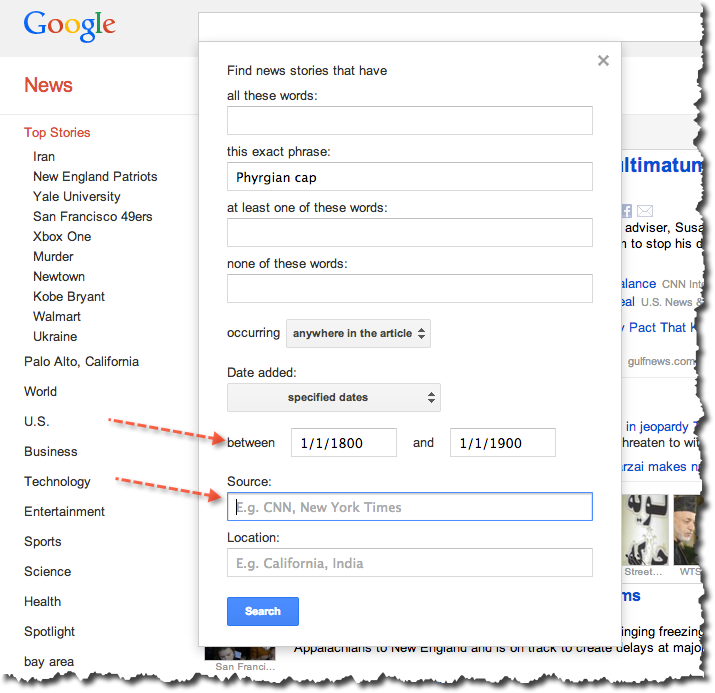Screen dimensions: 715x693
Task: Select the U.S. news section
Action: tap(37, 421)
